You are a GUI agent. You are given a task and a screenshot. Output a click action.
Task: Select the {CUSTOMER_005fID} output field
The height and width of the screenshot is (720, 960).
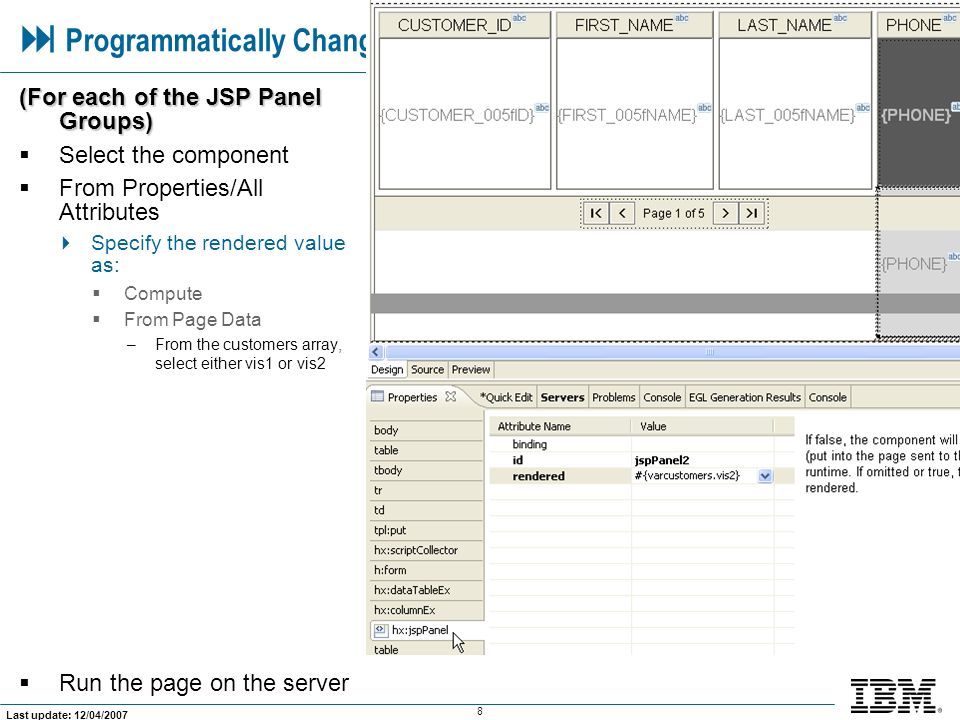(x=457, y=115)
